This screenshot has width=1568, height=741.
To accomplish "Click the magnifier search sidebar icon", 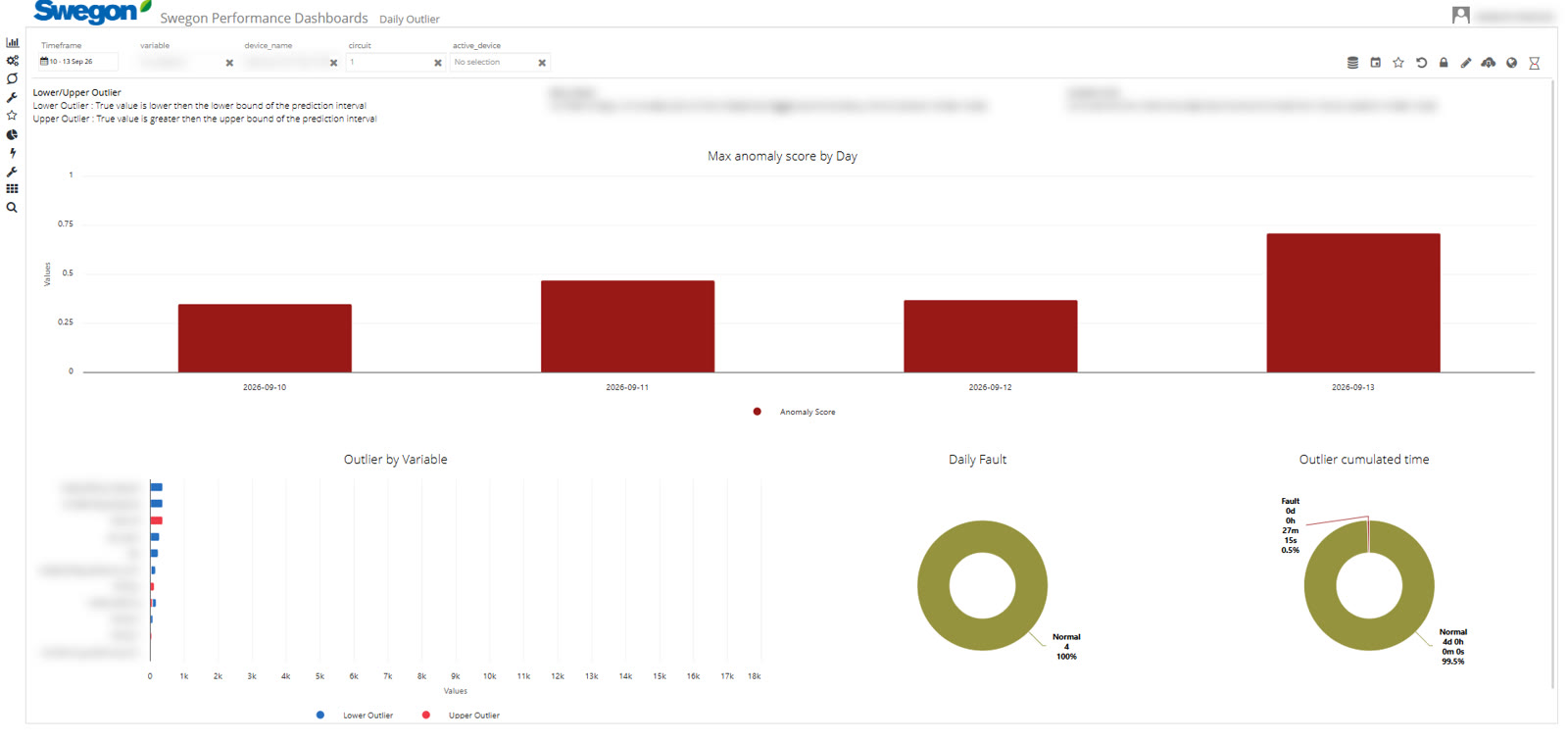I will [12, 208].
